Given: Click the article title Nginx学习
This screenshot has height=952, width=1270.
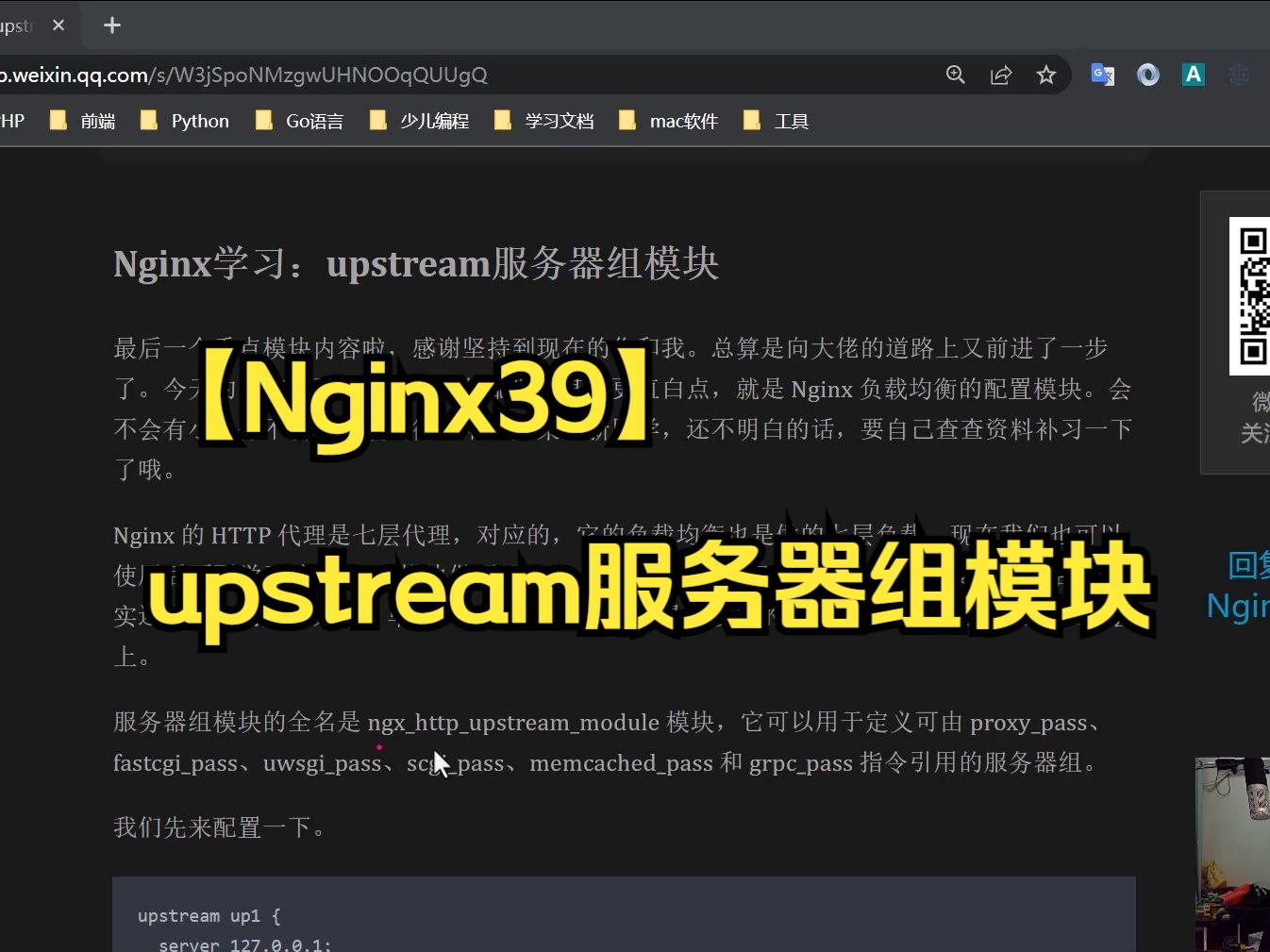Looking at the screenshot, I should pos(416,263).
